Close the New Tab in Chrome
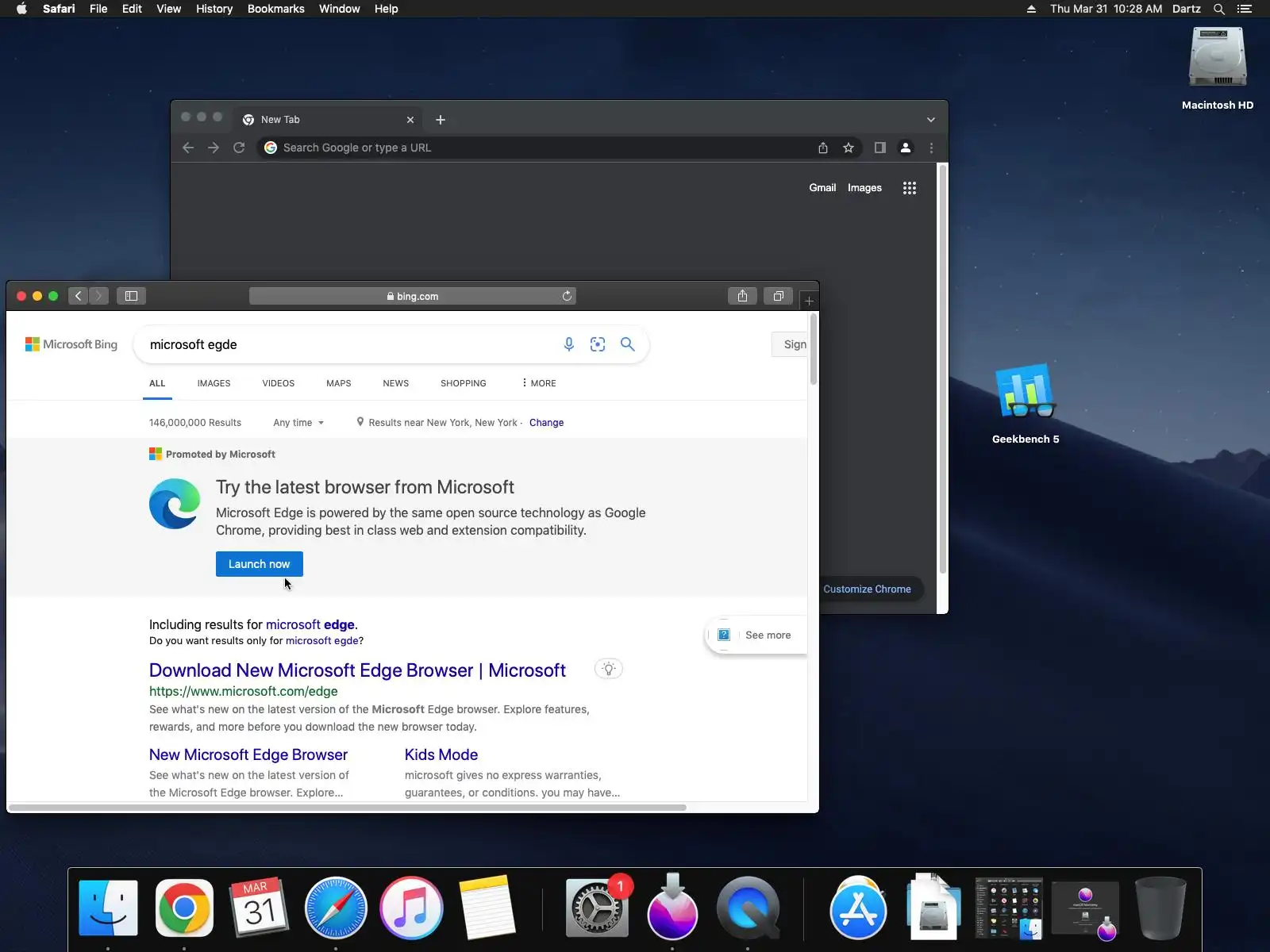This screenshot has width=1270, height=952. pos(410,120)
